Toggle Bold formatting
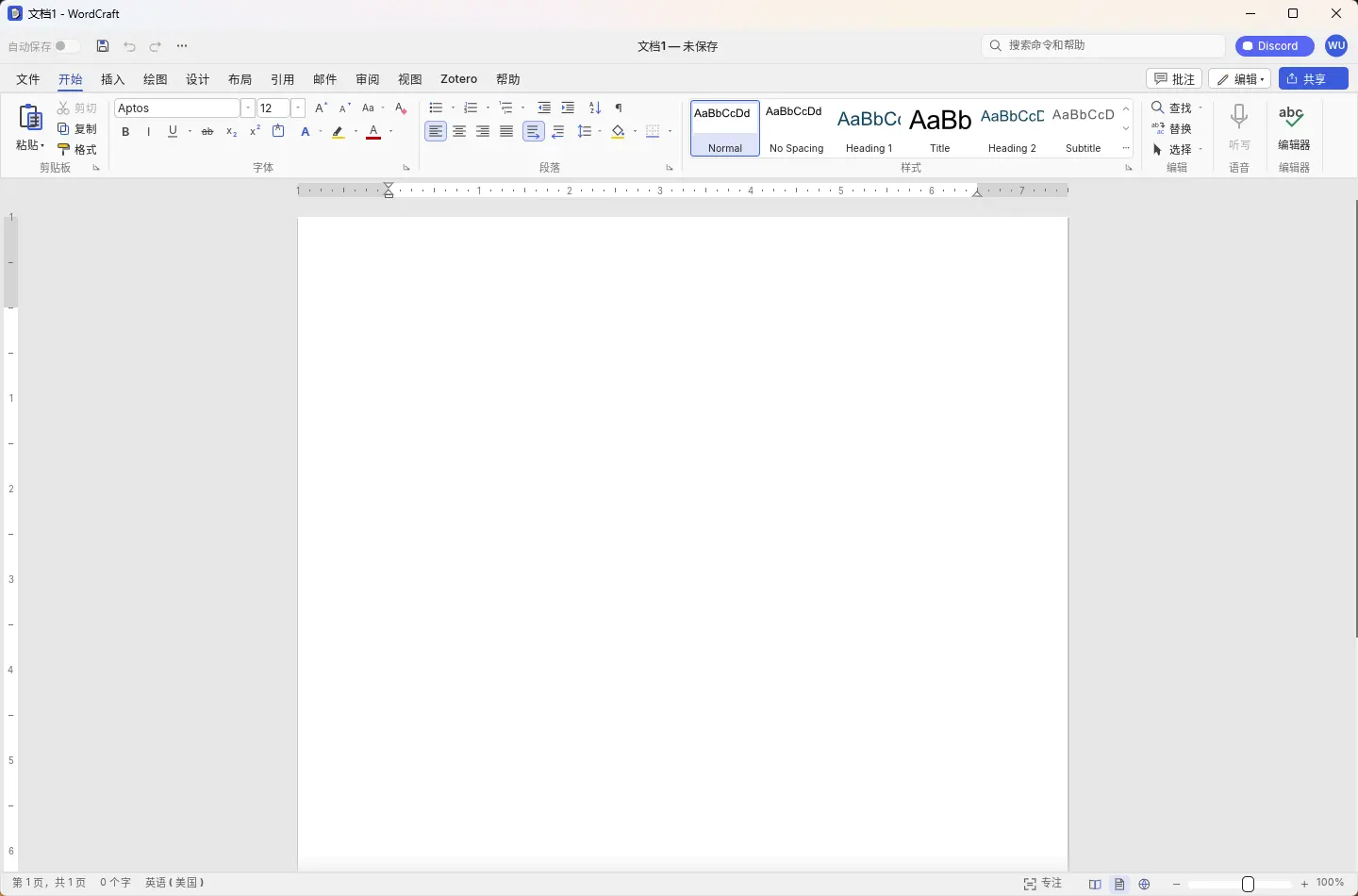 125,132
